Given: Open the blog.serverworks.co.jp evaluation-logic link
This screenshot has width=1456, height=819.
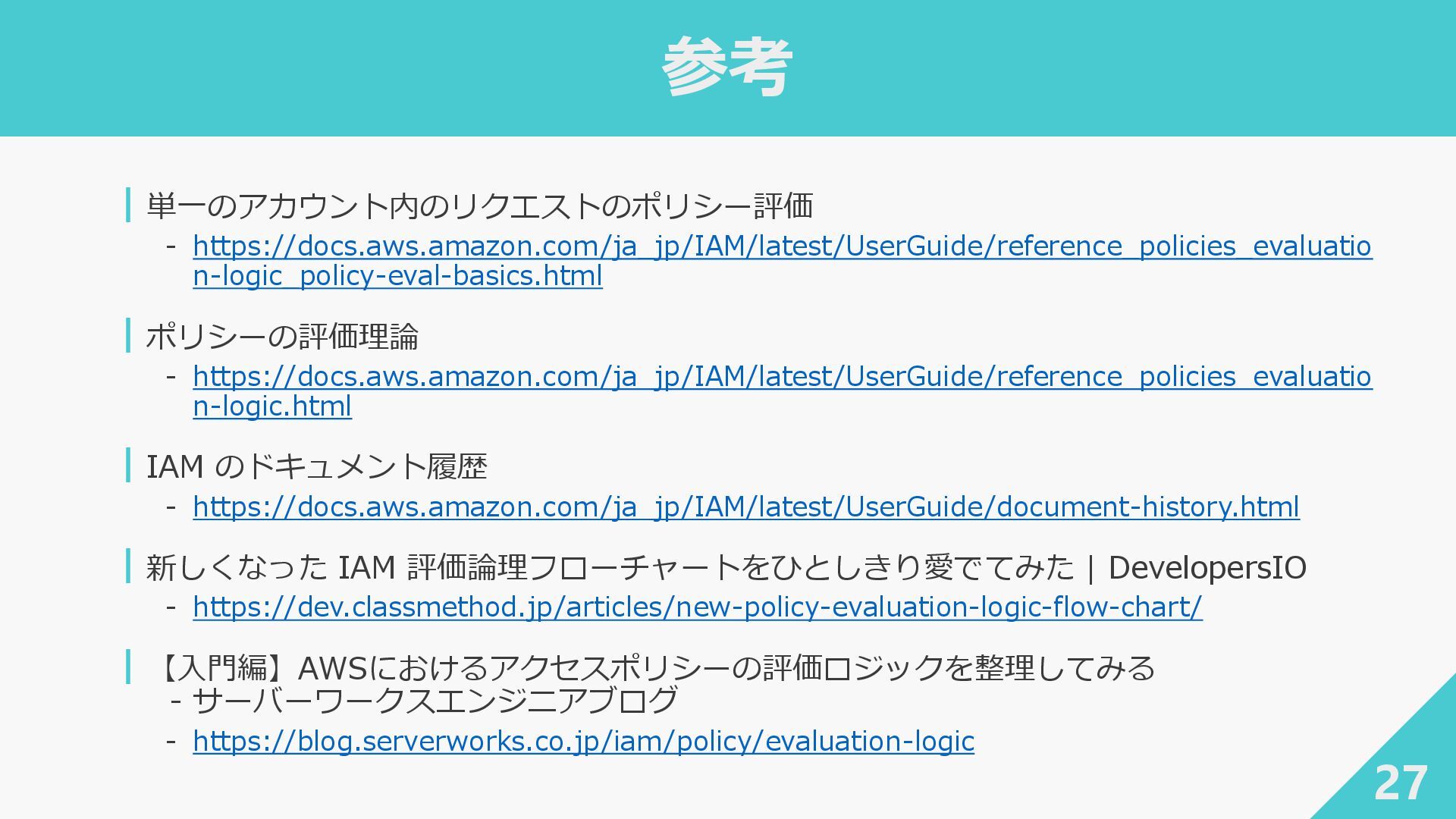Looking at the screenshot, I should click(583, 741).
